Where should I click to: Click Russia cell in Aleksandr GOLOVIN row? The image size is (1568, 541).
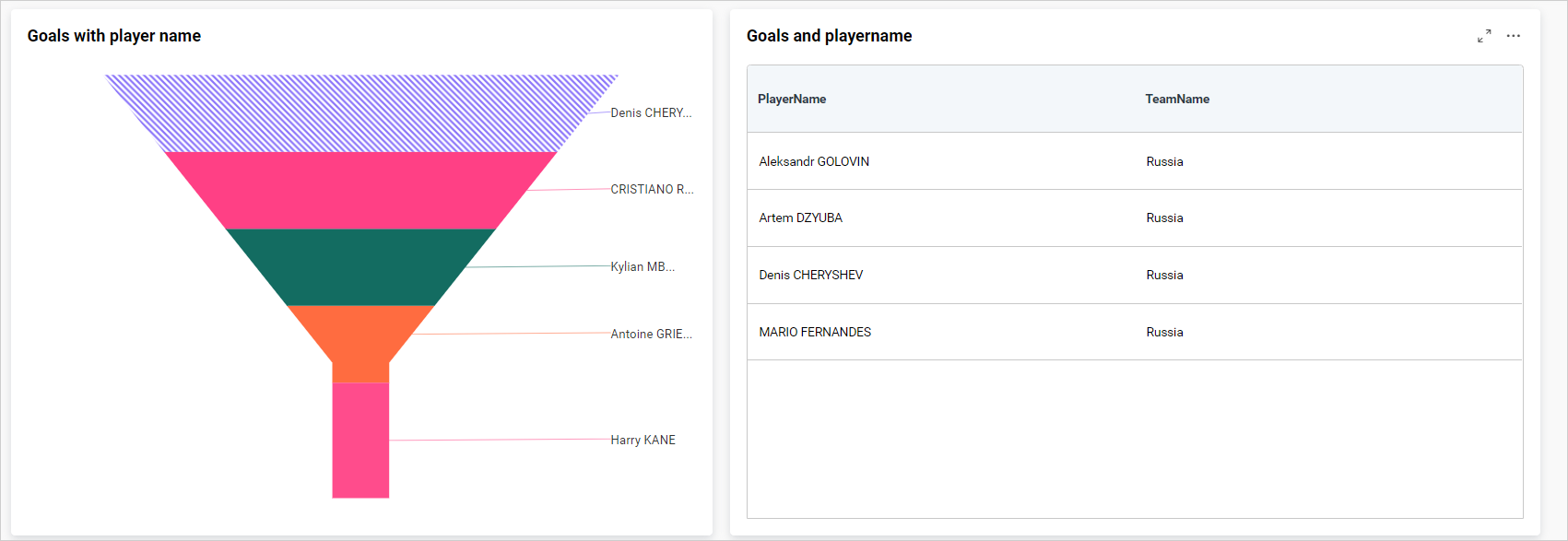(1164, 161)
